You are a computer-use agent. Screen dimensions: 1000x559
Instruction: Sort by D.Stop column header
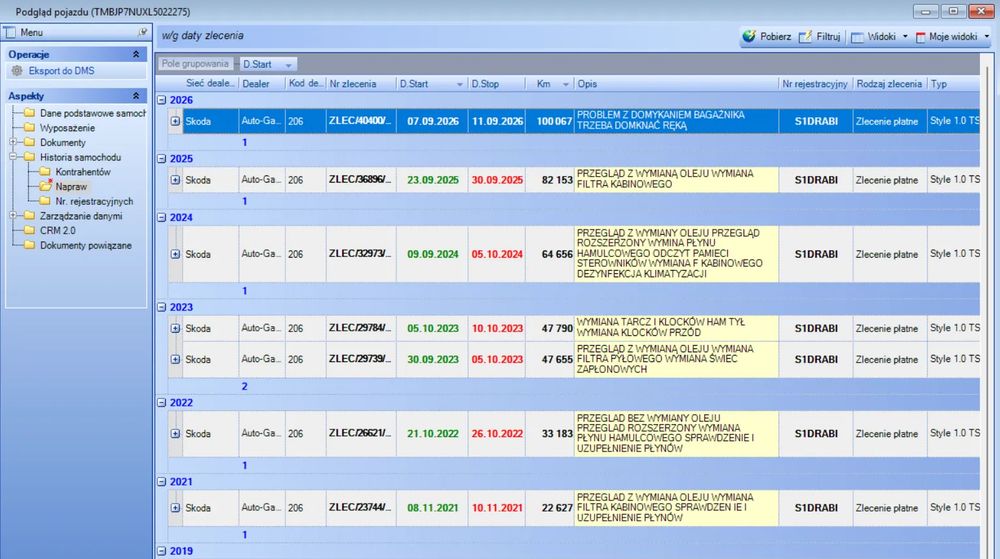coord(497,83)
